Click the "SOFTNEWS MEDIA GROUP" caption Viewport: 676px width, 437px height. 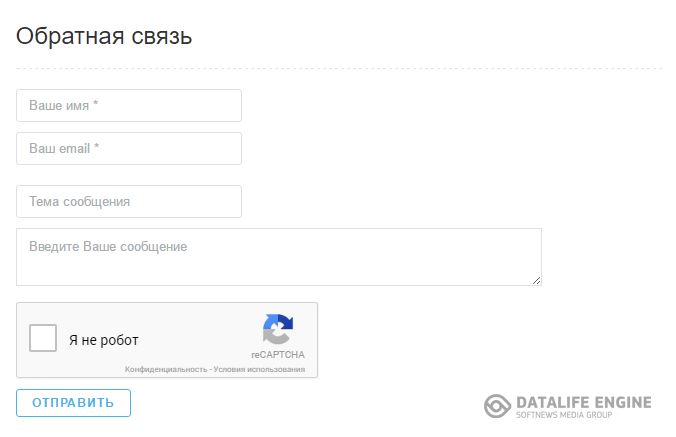[564, 415]
